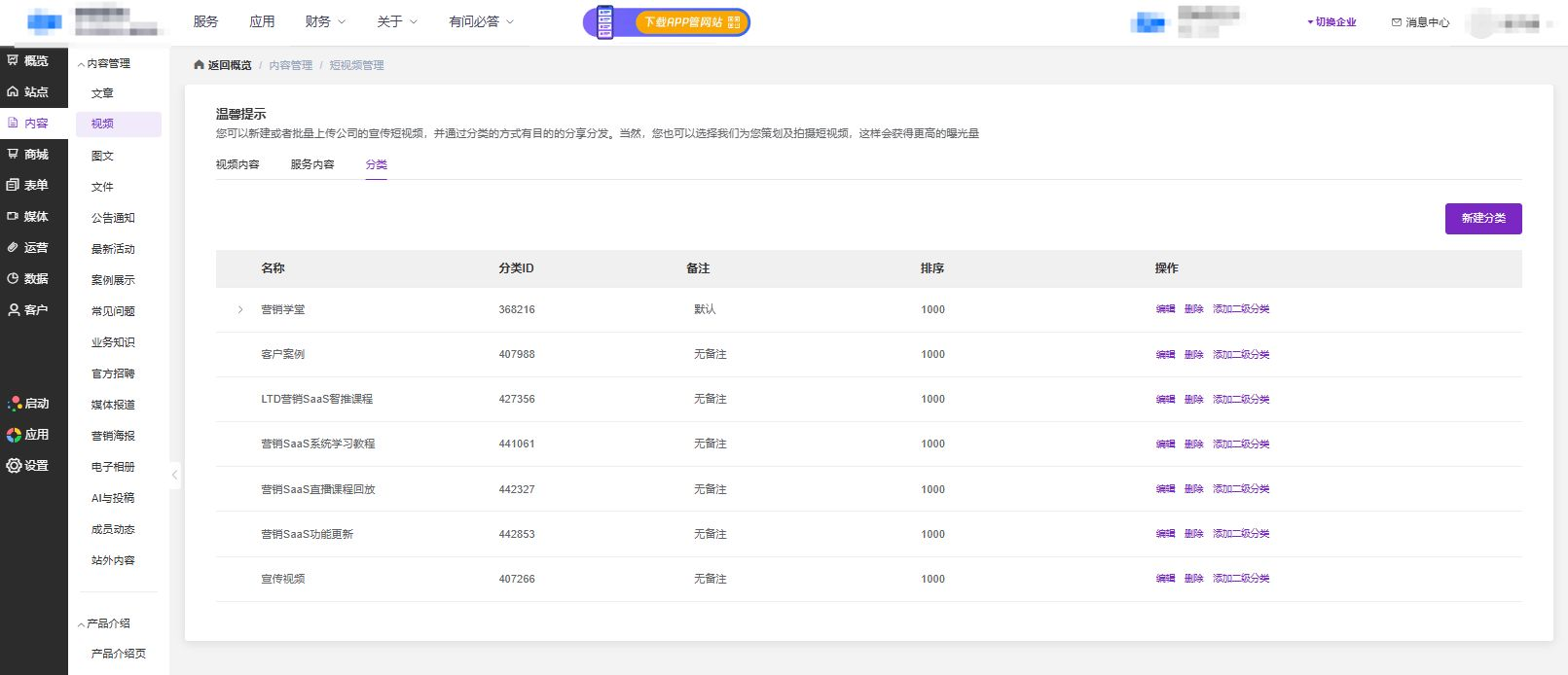
Task: Click the 新建分类 button
Action: pyautogui.click(x=1482, y=219)
